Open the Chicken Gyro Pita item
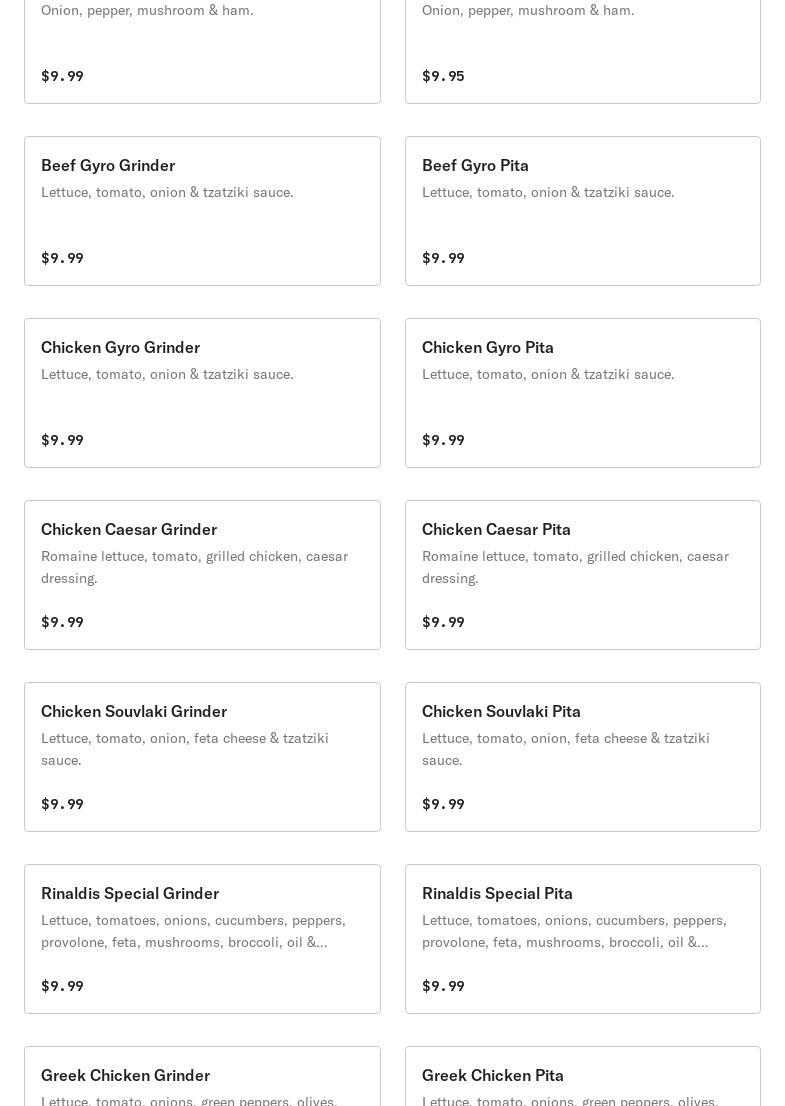This screenshot has width=785, height=1106. tap(582, 393)
